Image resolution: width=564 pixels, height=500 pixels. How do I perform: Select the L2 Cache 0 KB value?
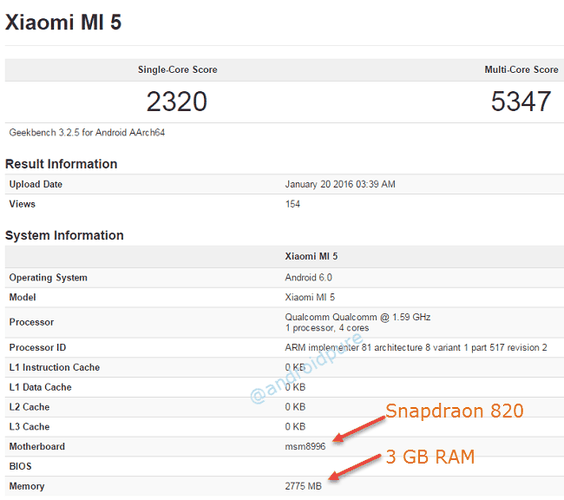coord(295,407)
